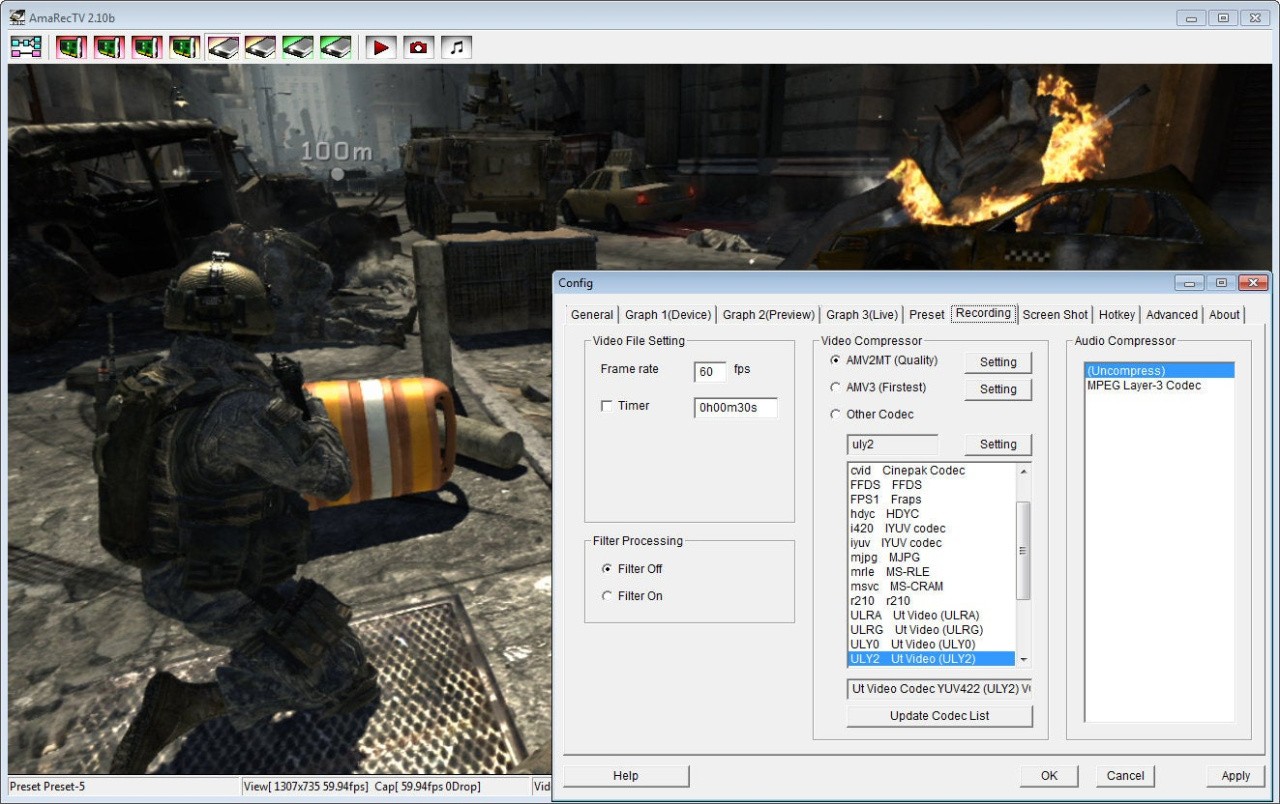Click the Apply button

[x=1235, y=776]
